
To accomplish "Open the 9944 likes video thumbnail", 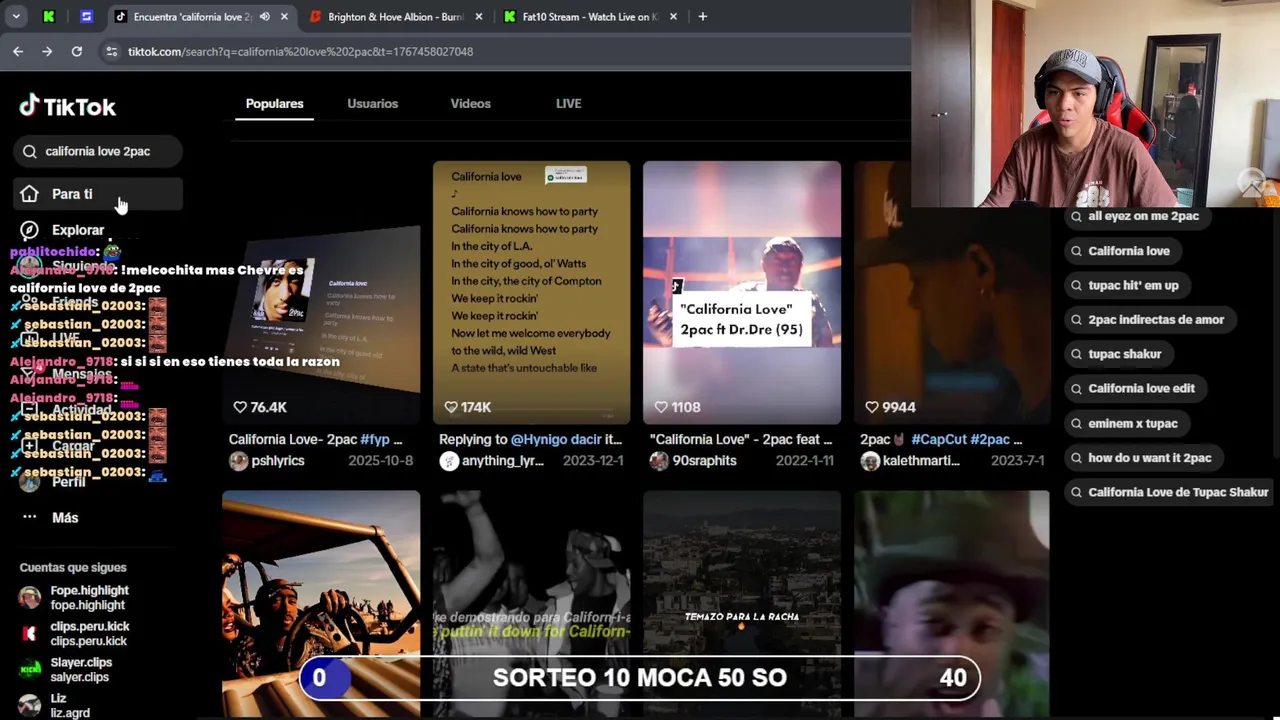I will [x=952, y=292].
